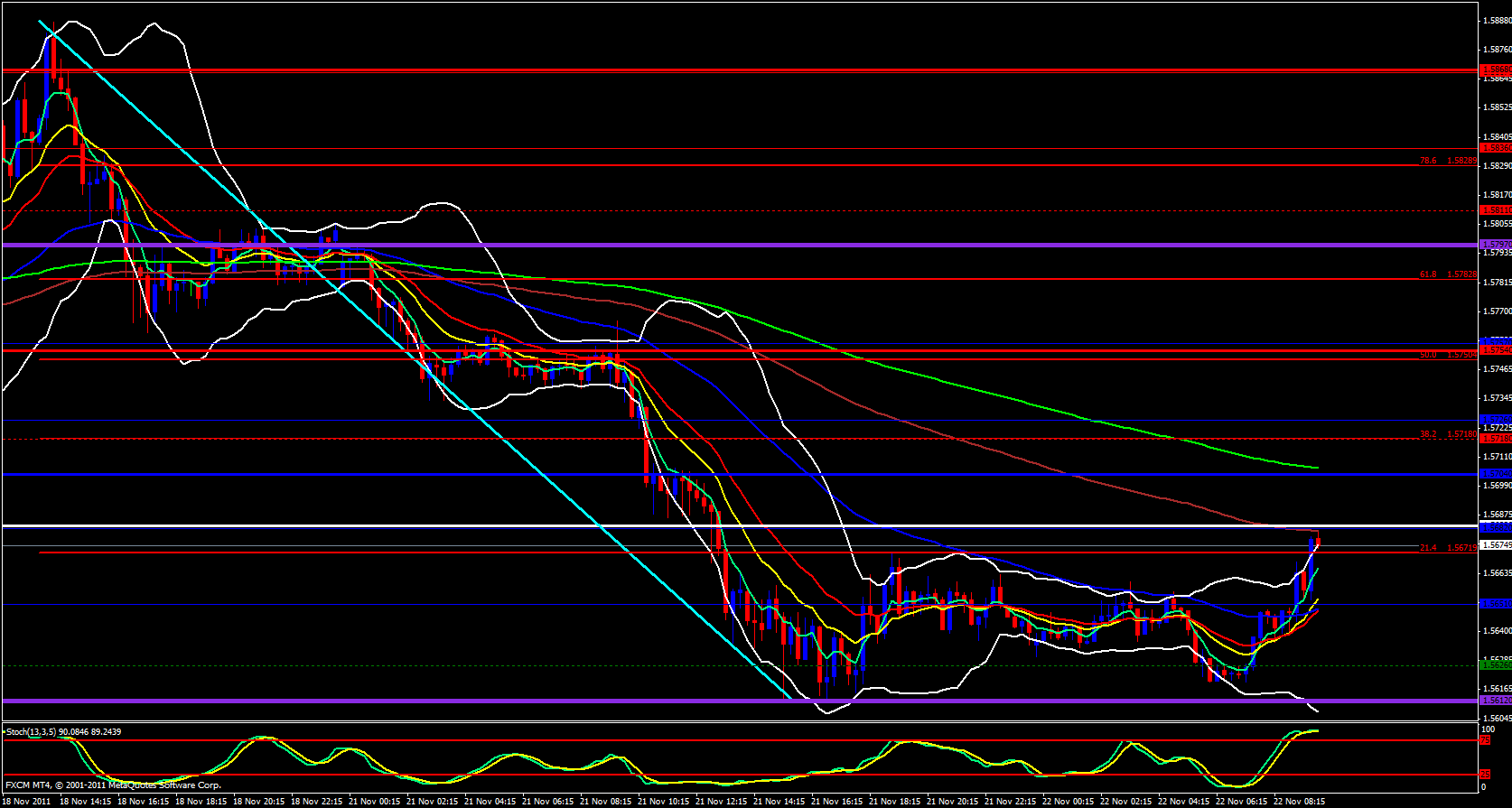Click the FXCM MT4 copyright text
This screenshot has height=808, width=1512.
[113, 785]
